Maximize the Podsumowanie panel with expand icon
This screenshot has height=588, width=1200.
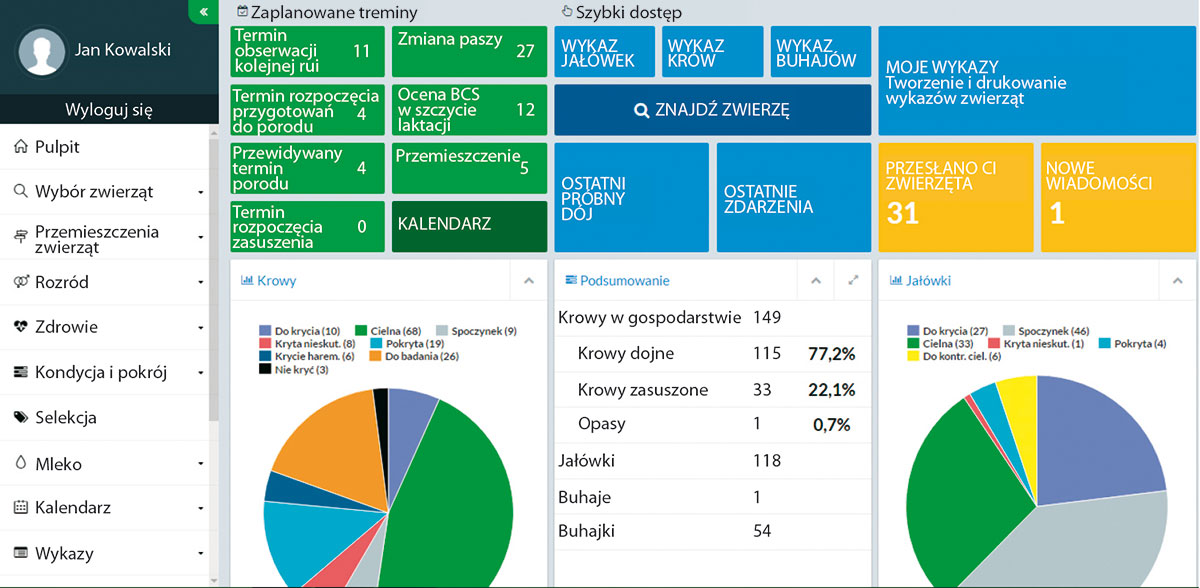[x=853, y=281]
